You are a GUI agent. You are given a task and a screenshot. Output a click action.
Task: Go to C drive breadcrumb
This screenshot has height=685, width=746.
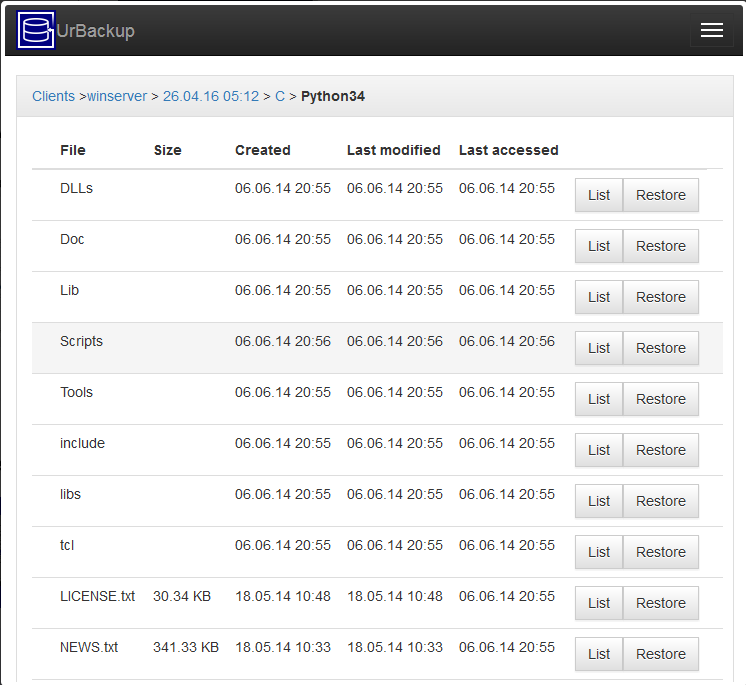click(280, 96)
